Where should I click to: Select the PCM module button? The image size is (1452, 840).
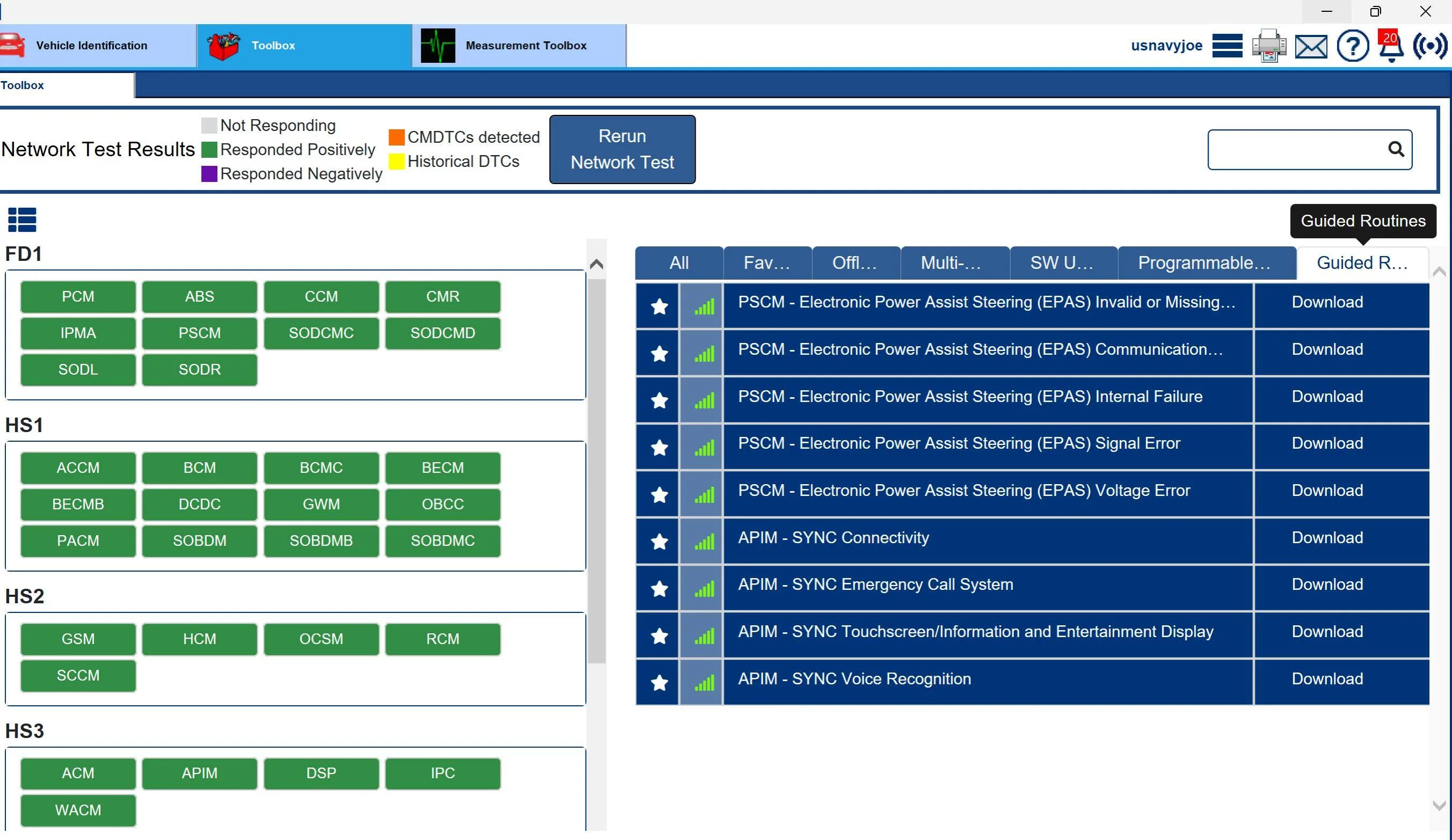click(78, 297)
